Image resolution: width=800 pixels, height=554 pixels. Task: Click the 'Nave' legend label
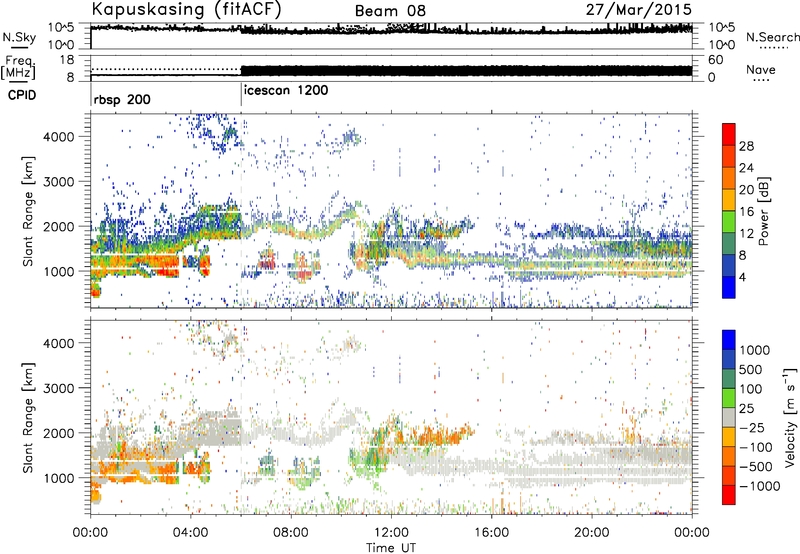click(x=761, y=69)
